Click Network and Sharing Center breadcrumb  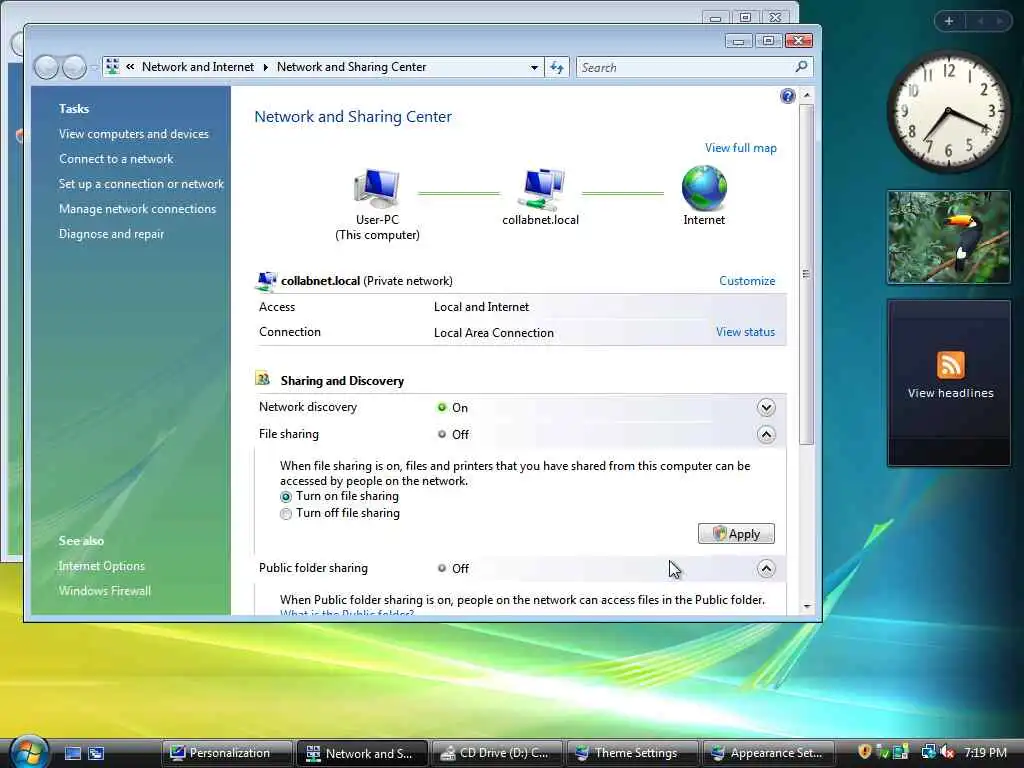pyautogui.click(x=351, y=67)
